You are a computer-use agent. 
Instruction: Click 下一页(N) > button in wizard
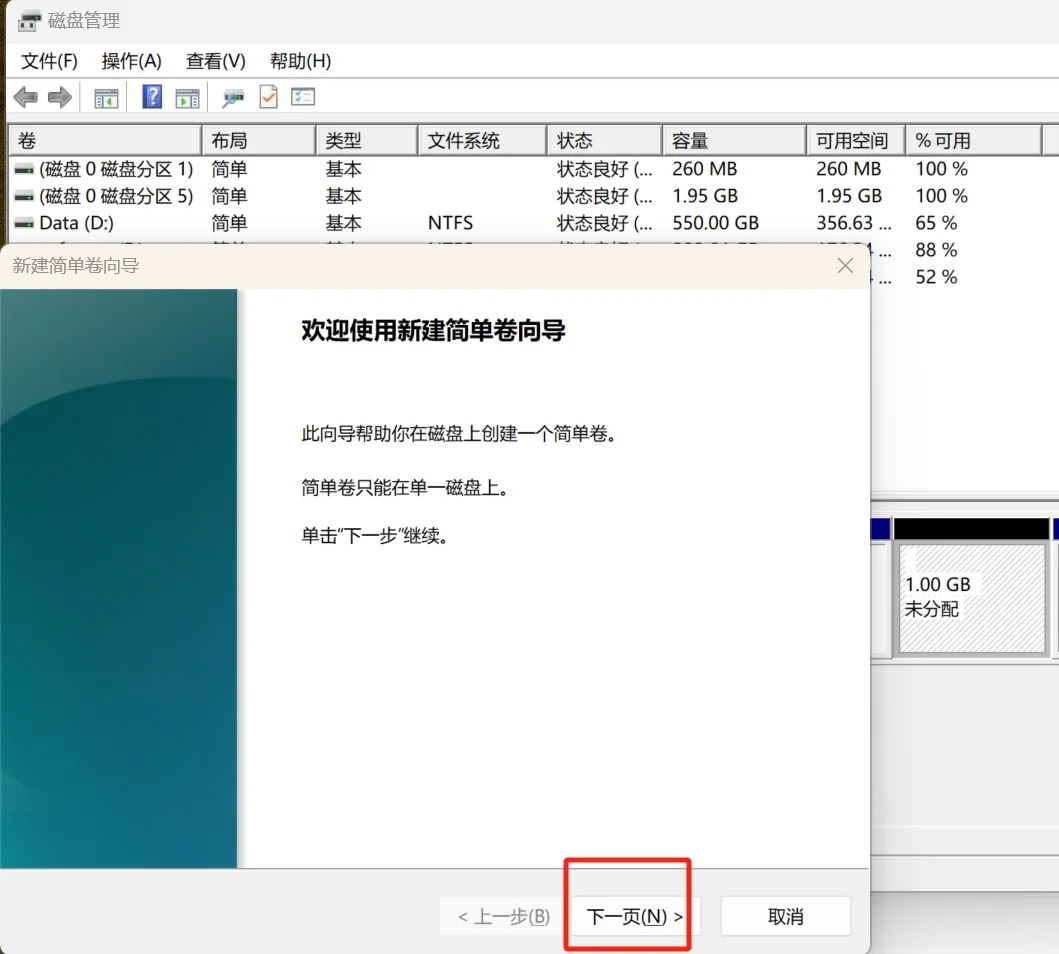635,916
